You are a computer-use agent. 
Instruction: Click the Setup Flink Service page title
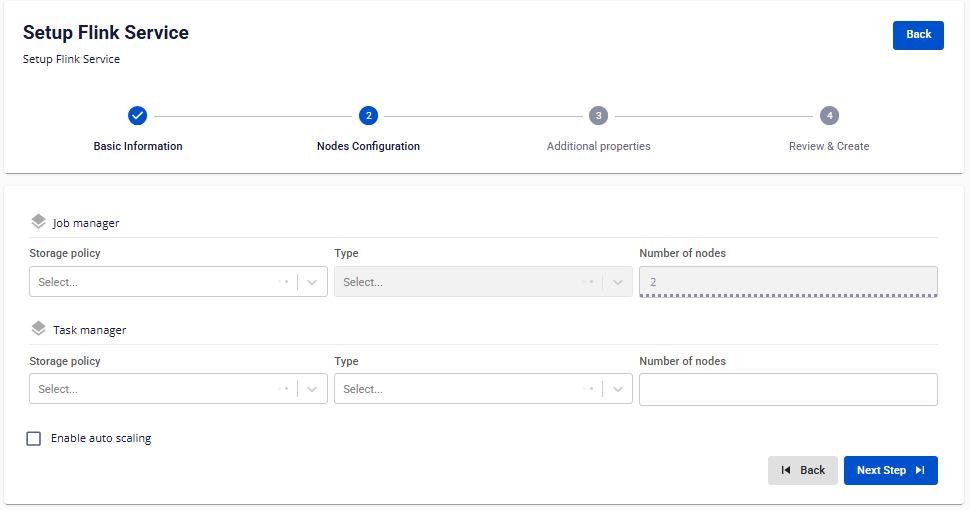106,33
